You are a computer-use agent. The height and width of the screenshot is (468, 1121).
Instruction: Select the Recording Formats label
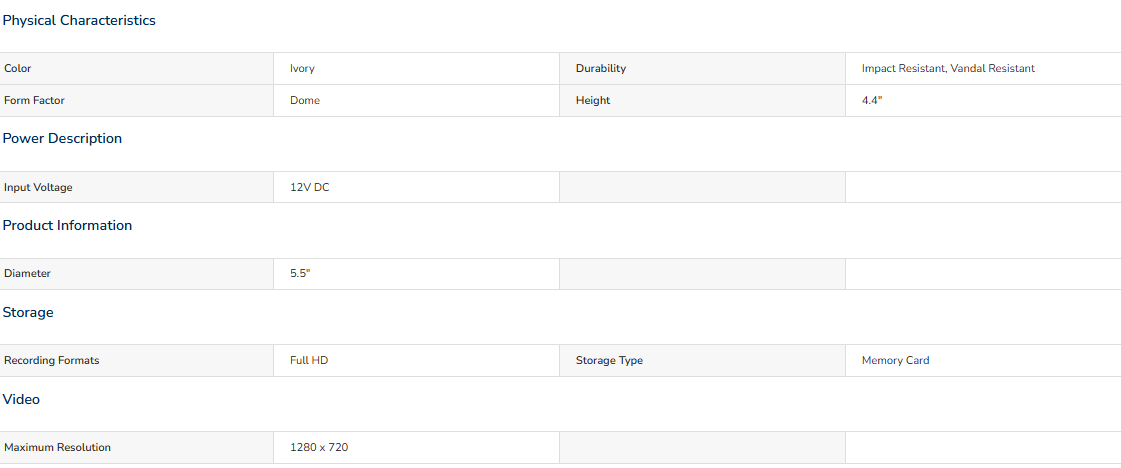51,361
